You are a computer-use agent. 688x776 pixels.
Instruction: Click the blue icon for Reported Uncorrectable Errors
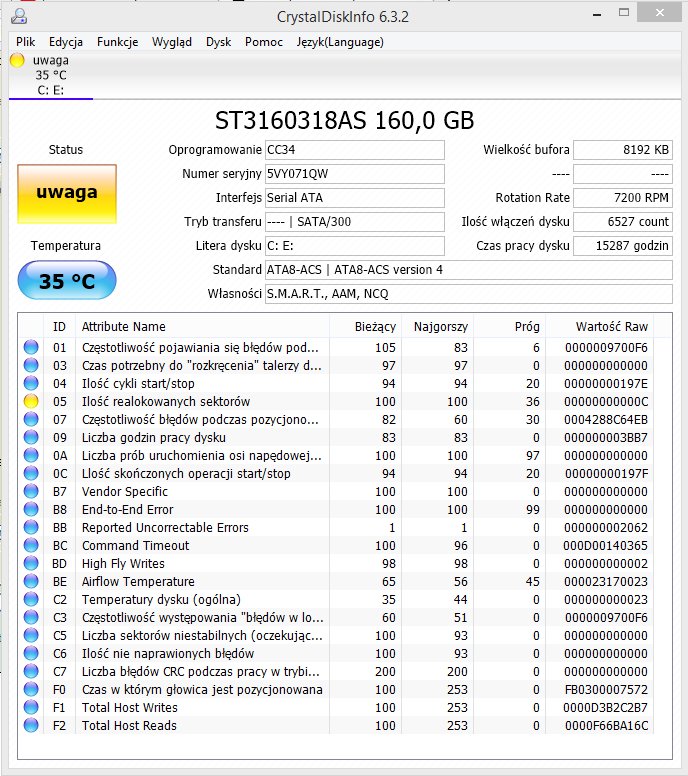point(31,528)
